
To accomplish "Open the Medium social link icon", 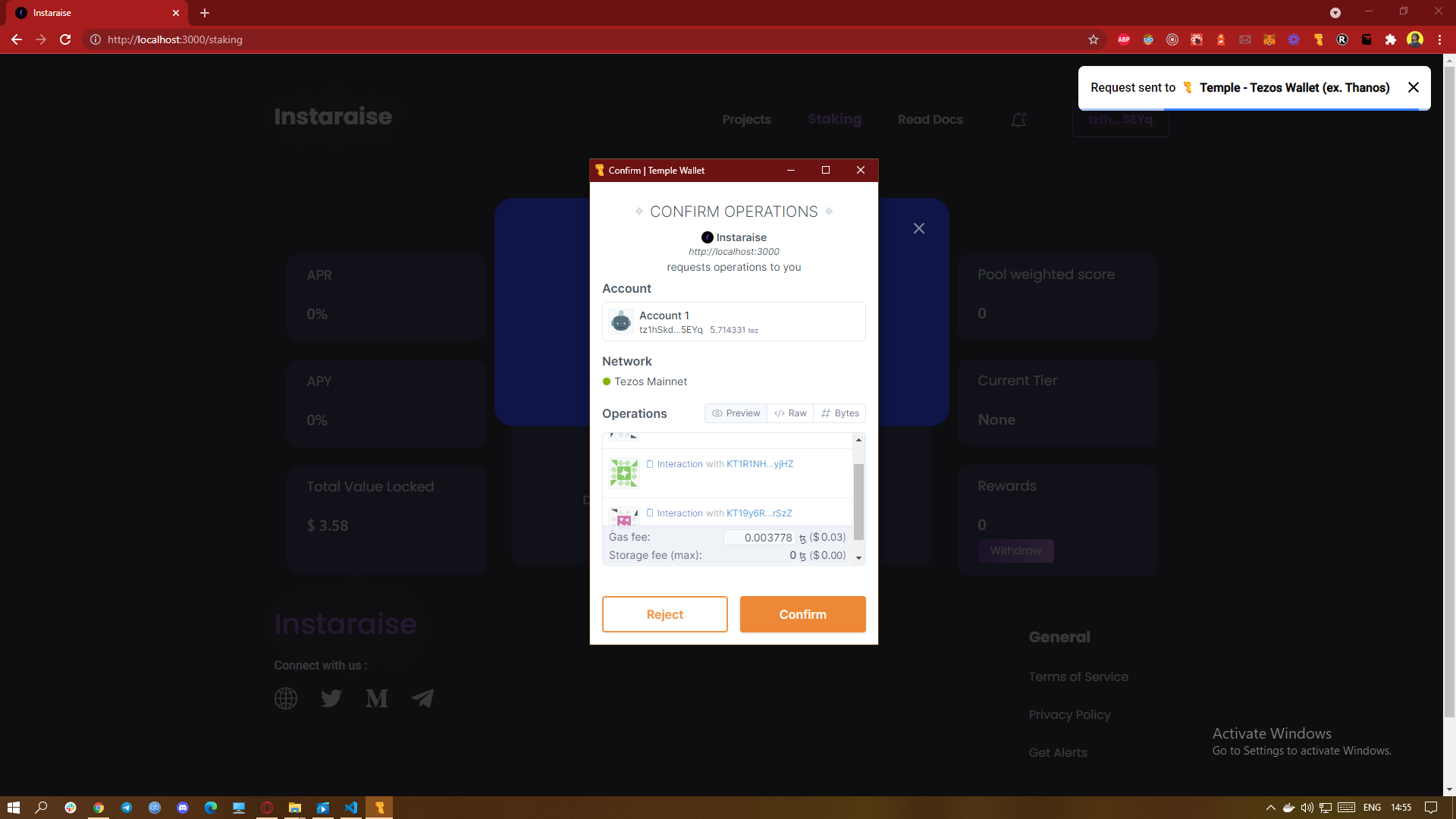I will coord(376,698).
